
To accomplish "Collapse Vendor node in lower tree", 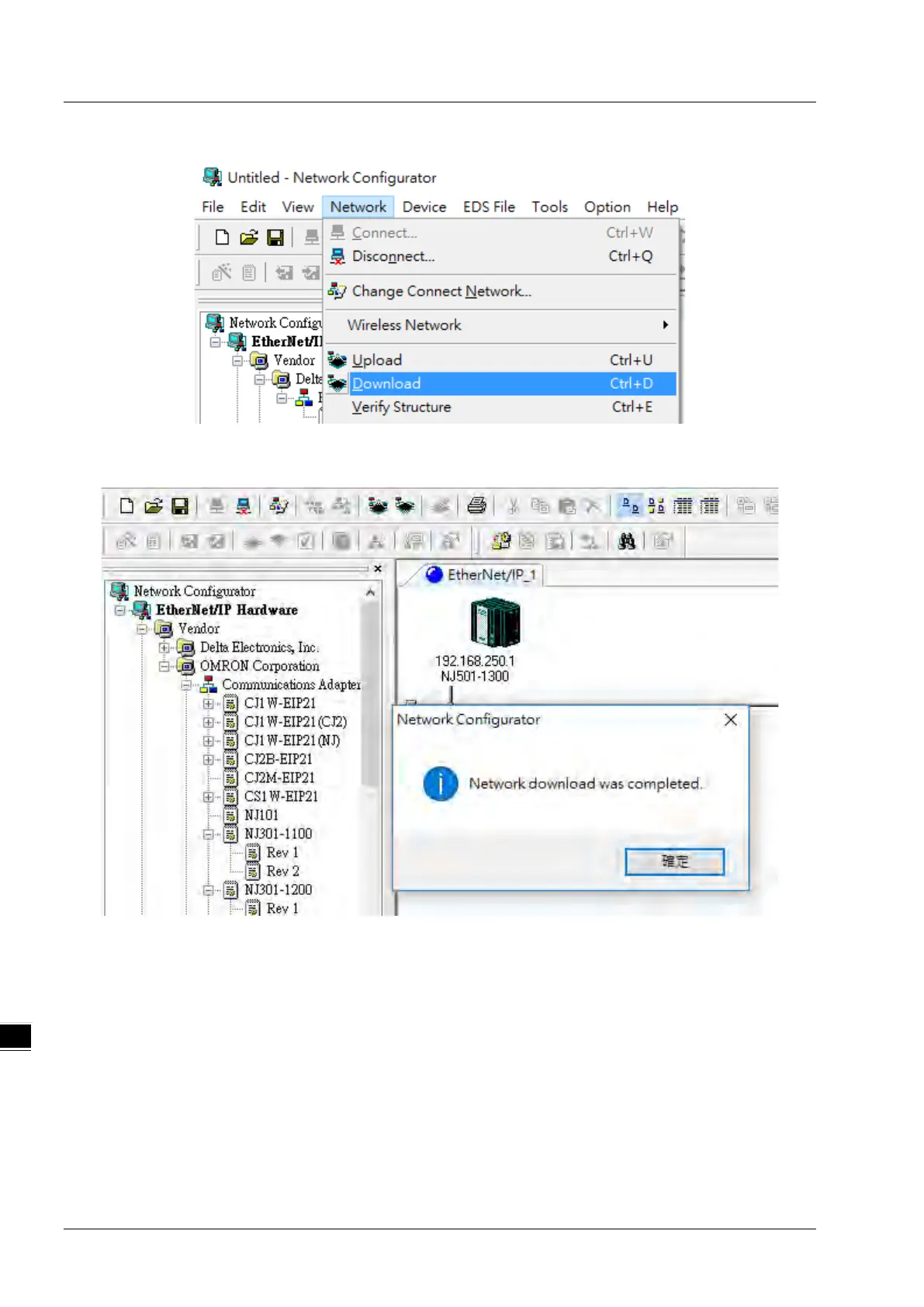I will [142, 629].
